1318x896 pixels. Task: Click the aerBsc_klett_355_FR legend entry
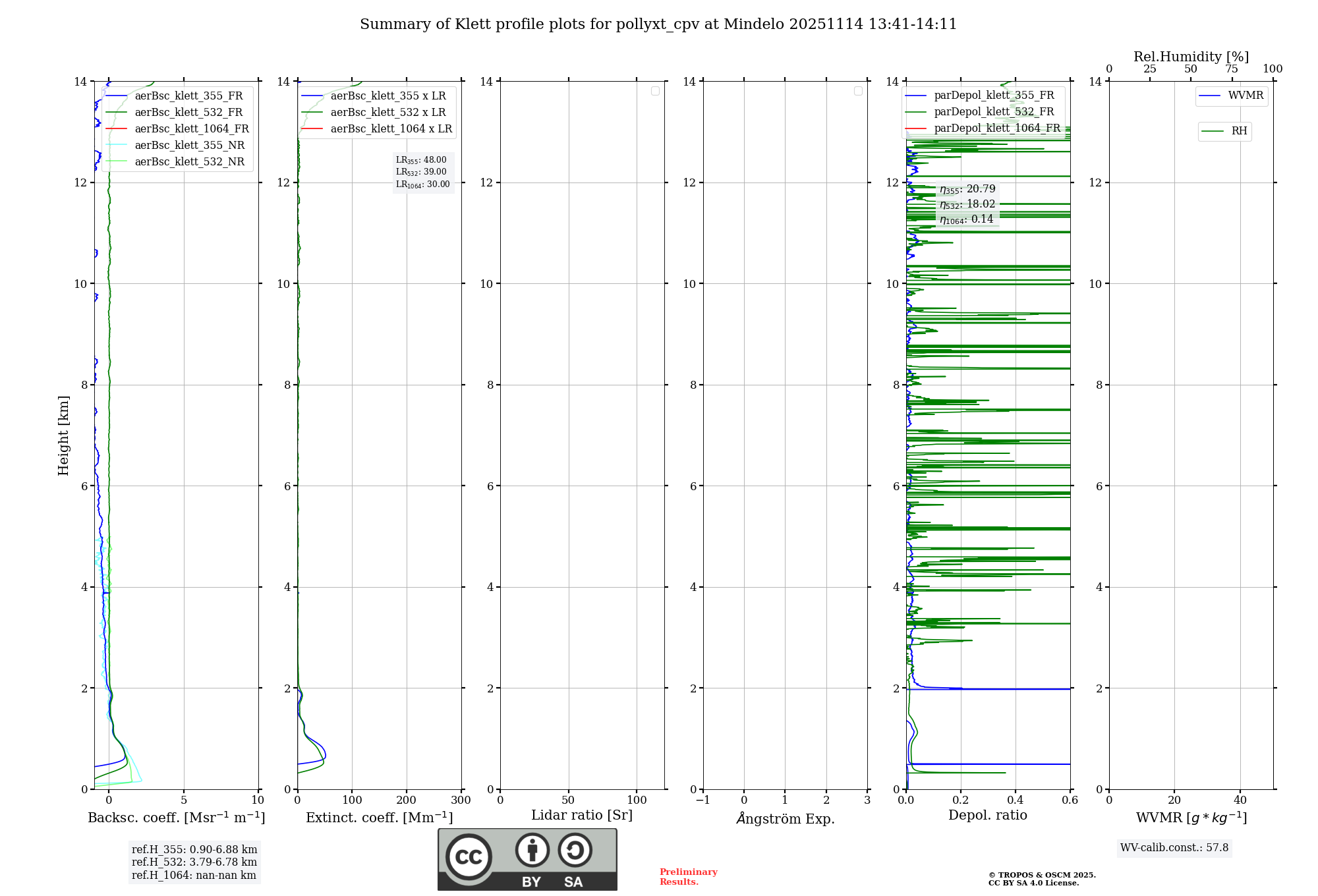188,96
